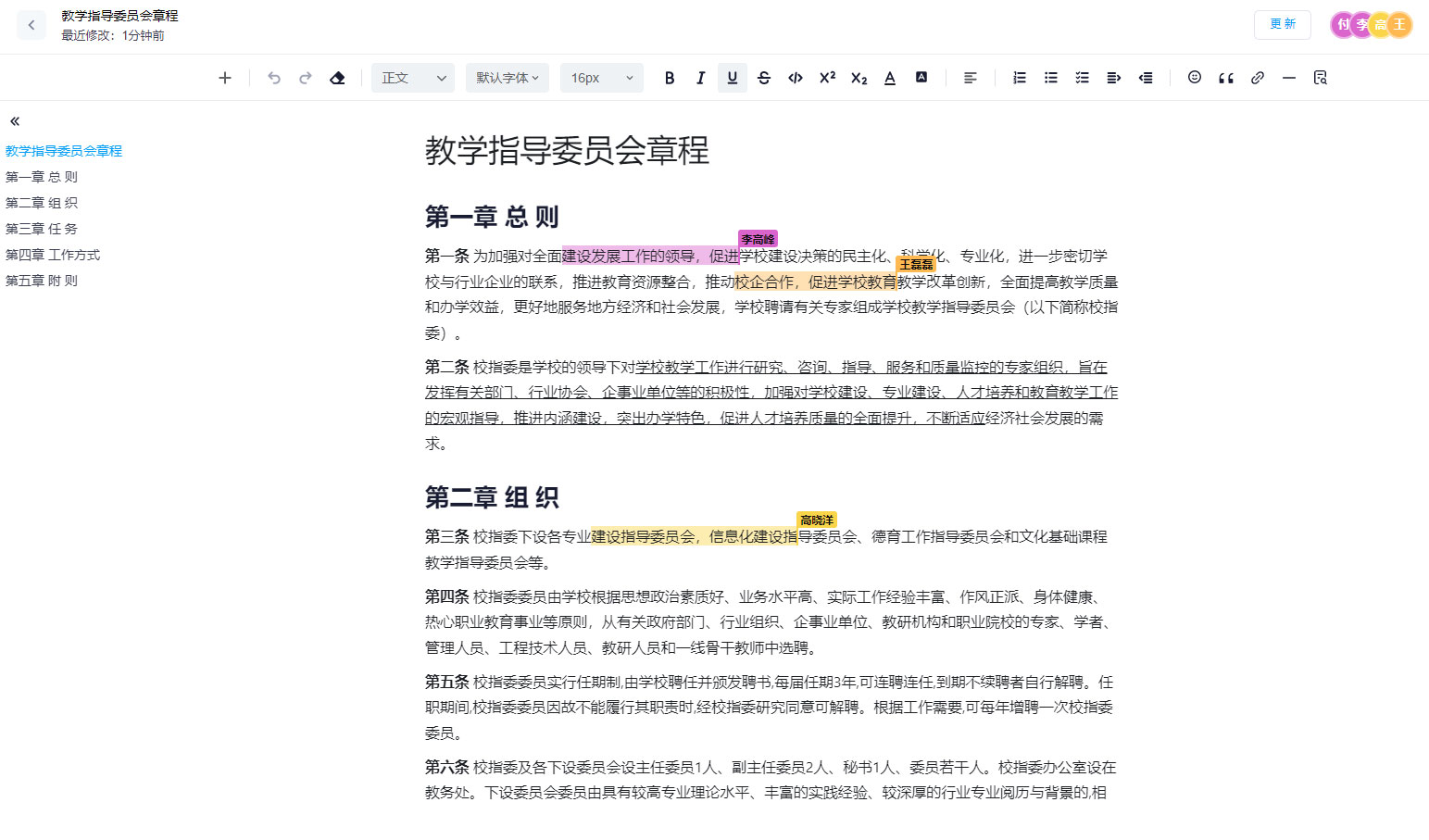The width and height of the screenshot is (1429, 840).
Task: Insert a horizontal divider line
Action: coord(1289,78)
